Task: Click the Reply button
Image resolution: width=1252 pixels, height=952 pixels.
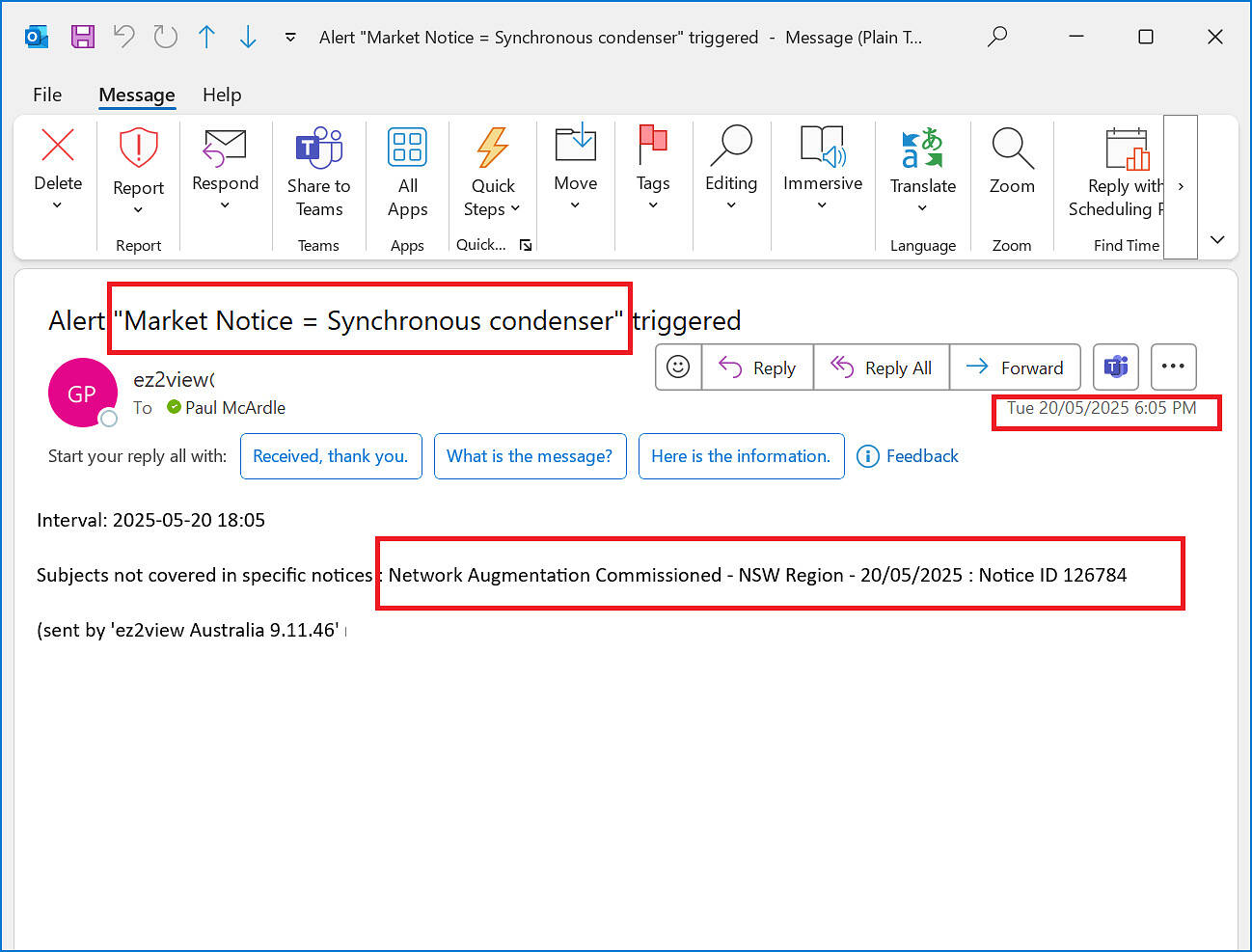Action: pos(758,367)
